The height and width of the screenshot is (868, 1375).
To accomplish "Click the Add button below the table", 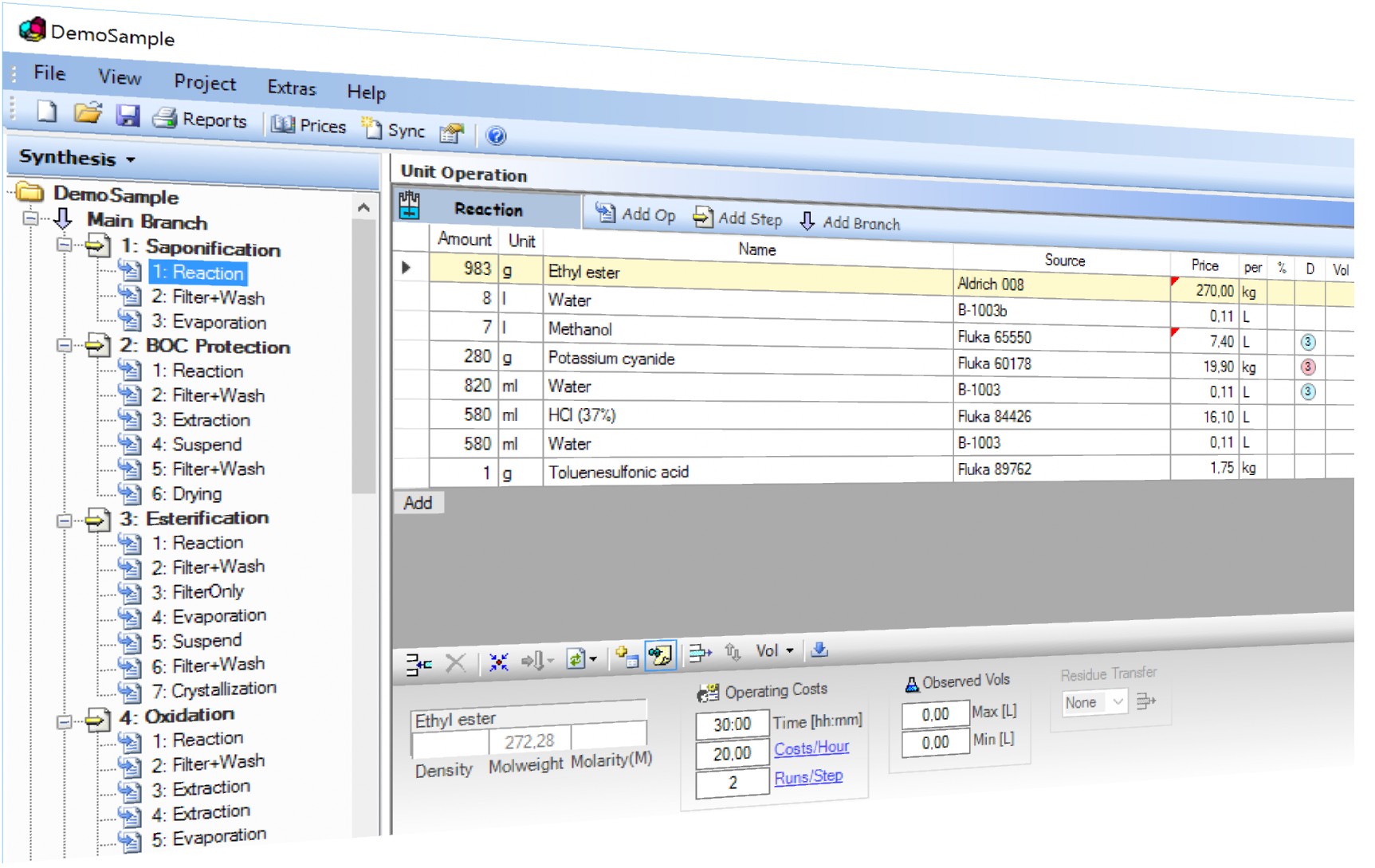I will pyautogui.click(x=418, y=503).
